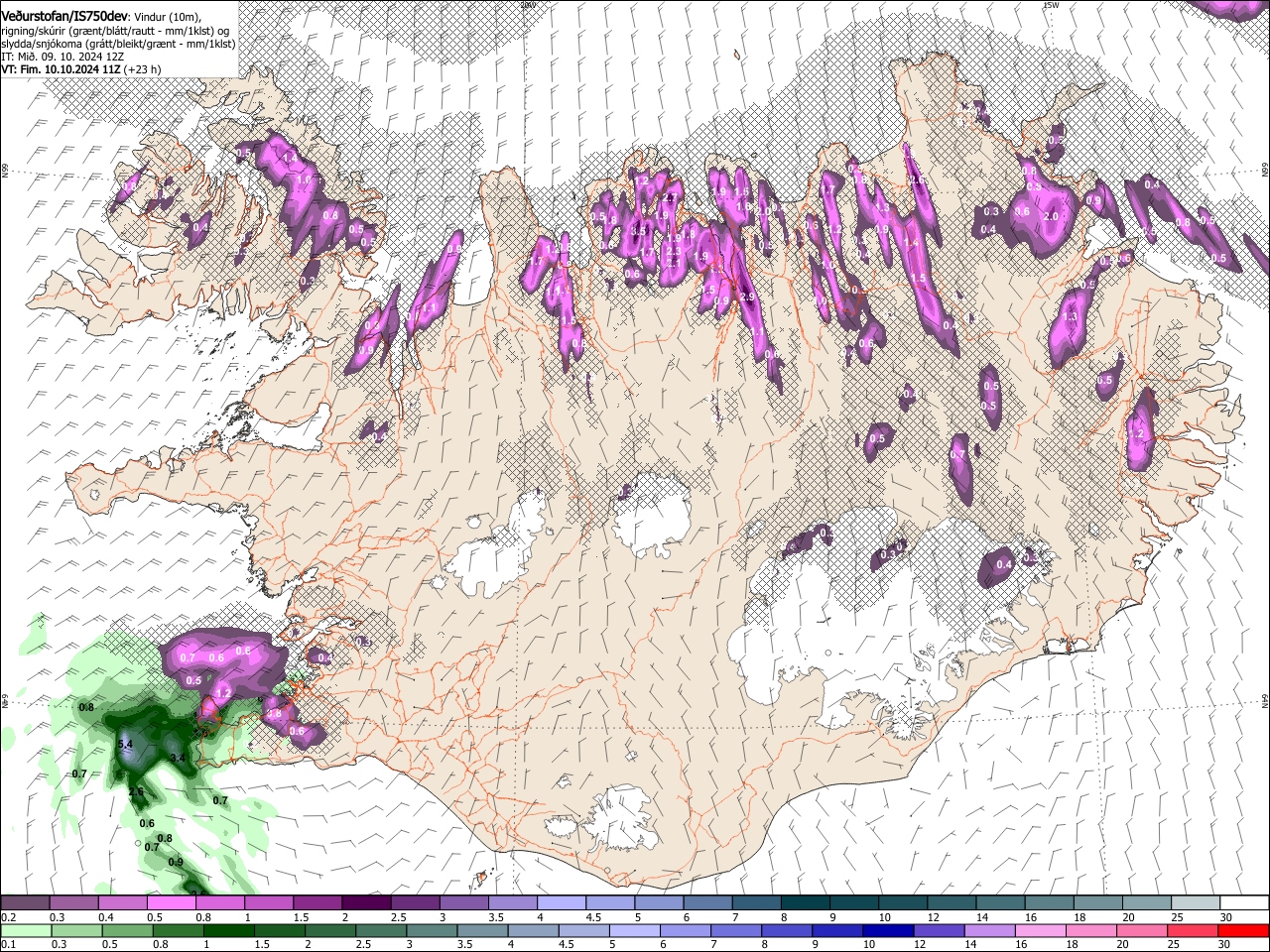The height and width of the screenshot is (952, 1270).
Task: Click the Veðurstofan/IS750dev title text
Action: [x=64, y=16]
